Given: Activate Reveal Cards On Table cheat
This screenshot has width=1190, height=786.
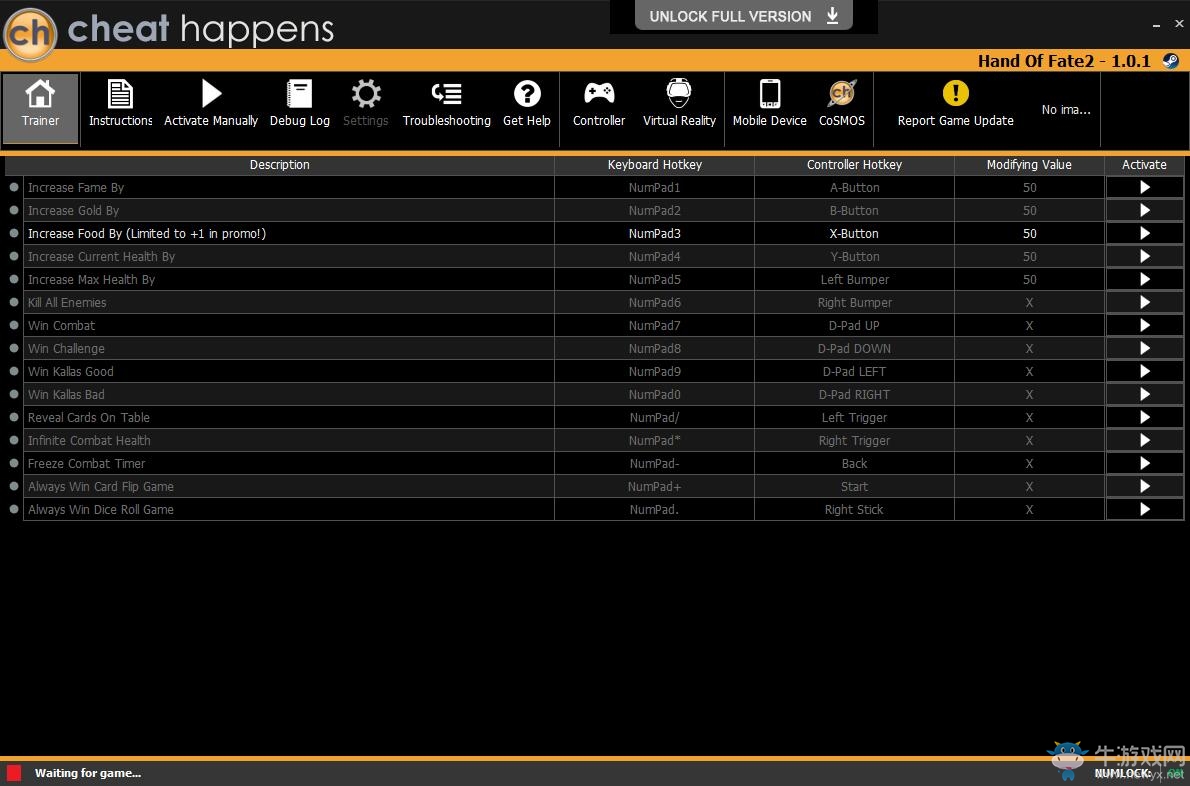Looking at the screenshot, I should coord(1144,417).
